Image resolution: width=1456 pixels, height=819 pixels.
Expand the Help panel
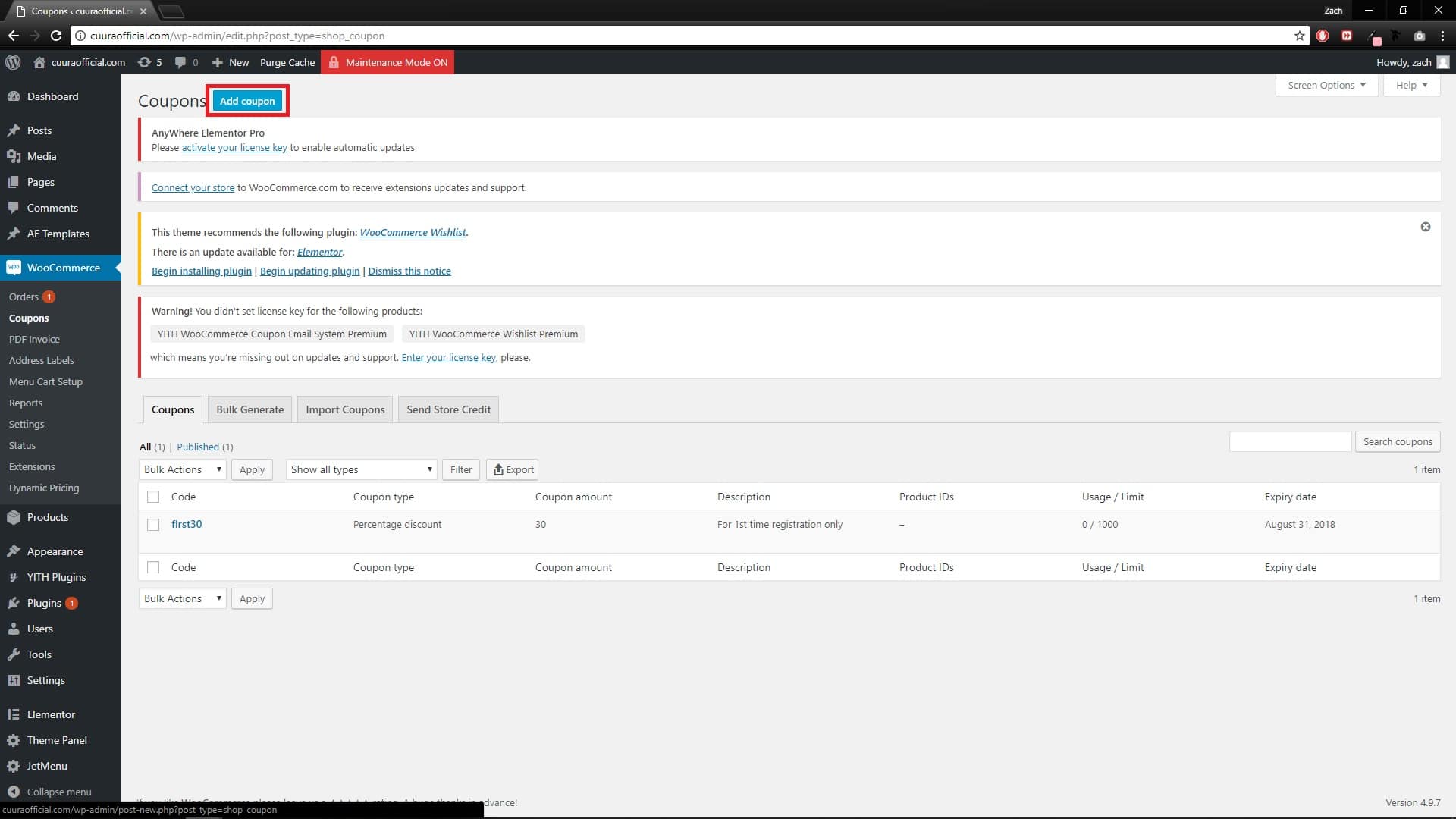[1411, 85]
